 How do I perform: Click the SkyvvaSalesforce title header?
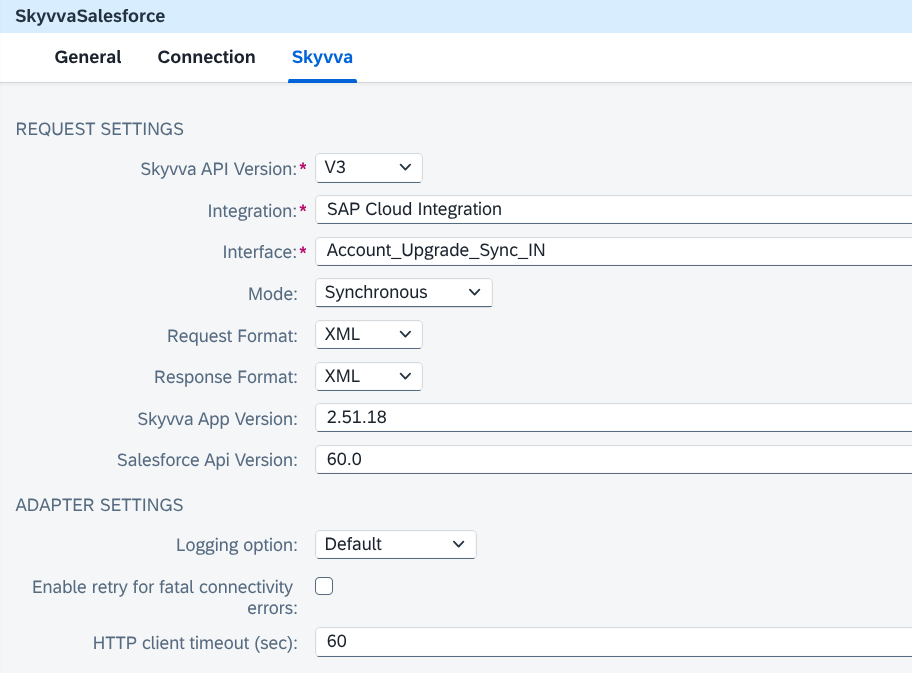[90, 16]
